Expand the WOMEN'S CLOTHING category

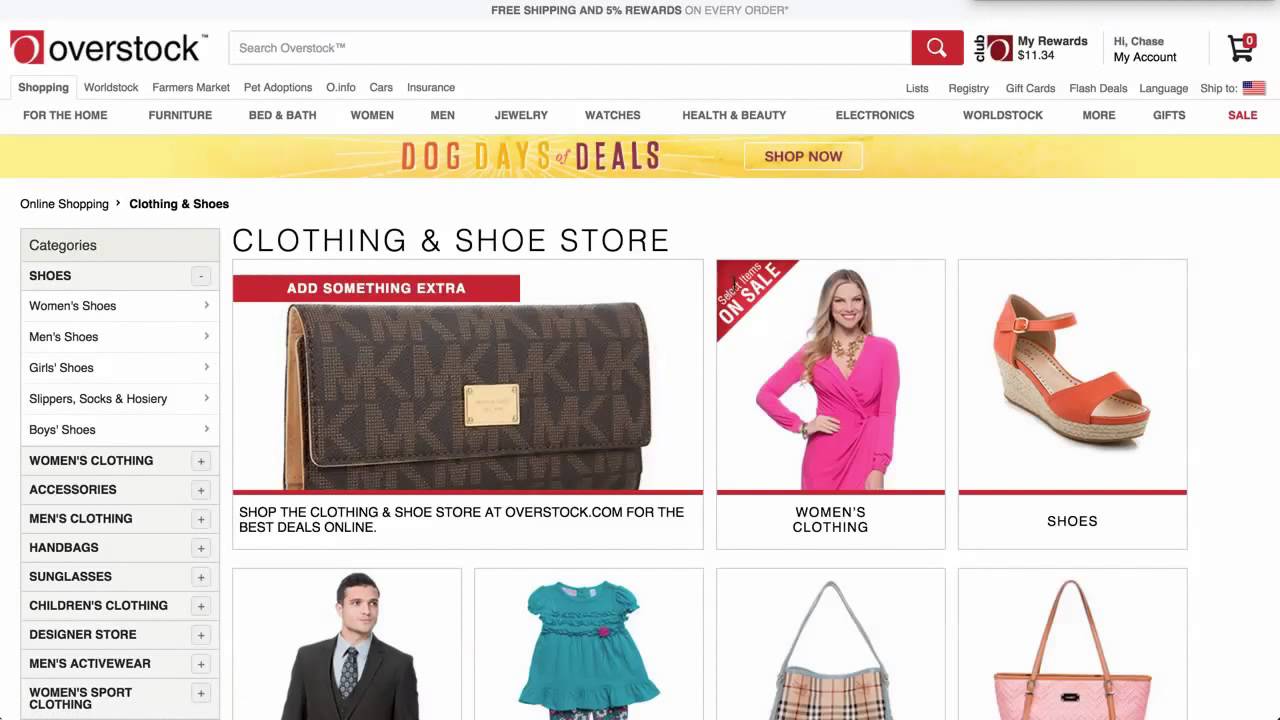pos(201,461)
